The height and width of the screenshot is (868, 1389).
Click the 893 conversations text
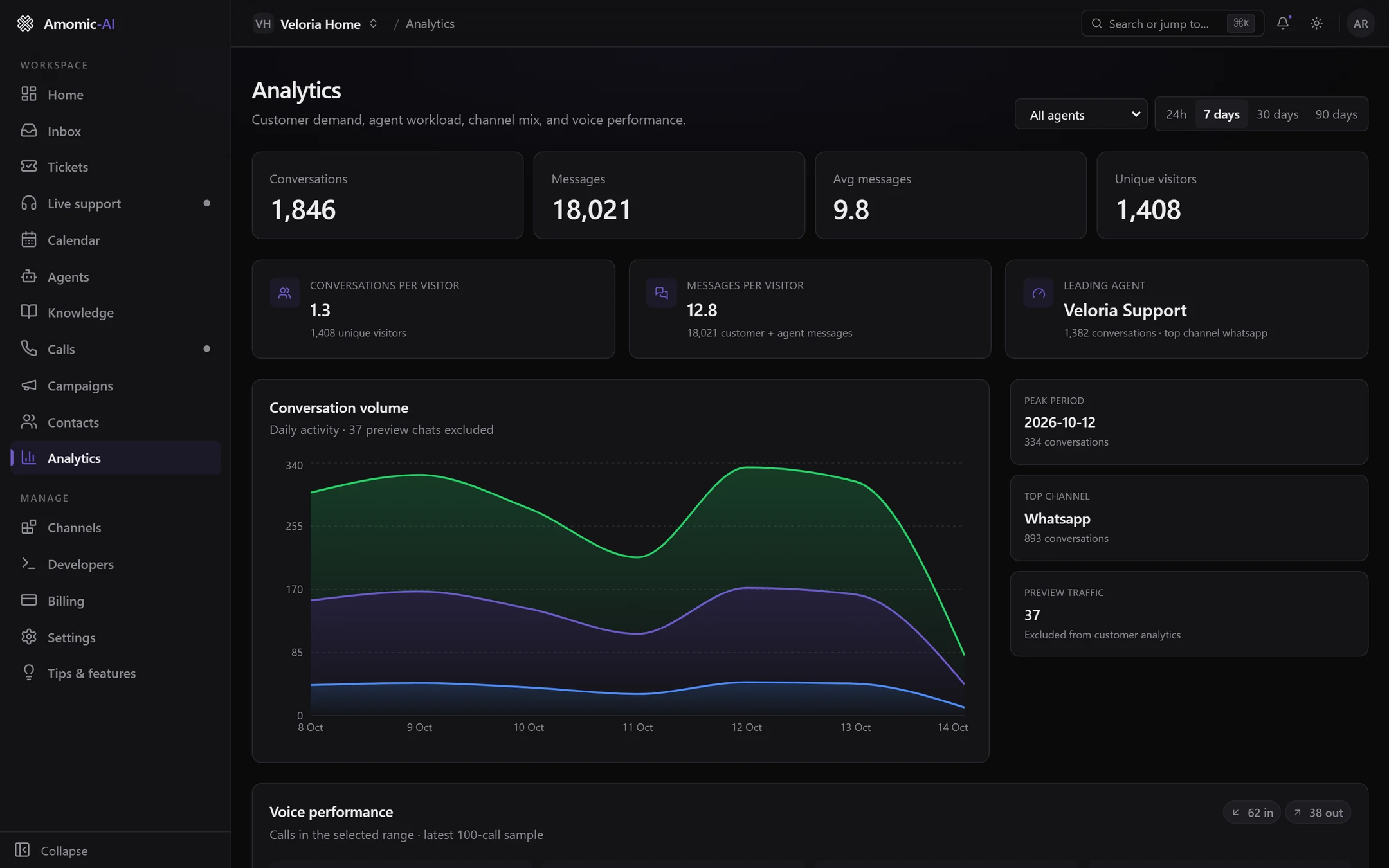point(1066,538)
